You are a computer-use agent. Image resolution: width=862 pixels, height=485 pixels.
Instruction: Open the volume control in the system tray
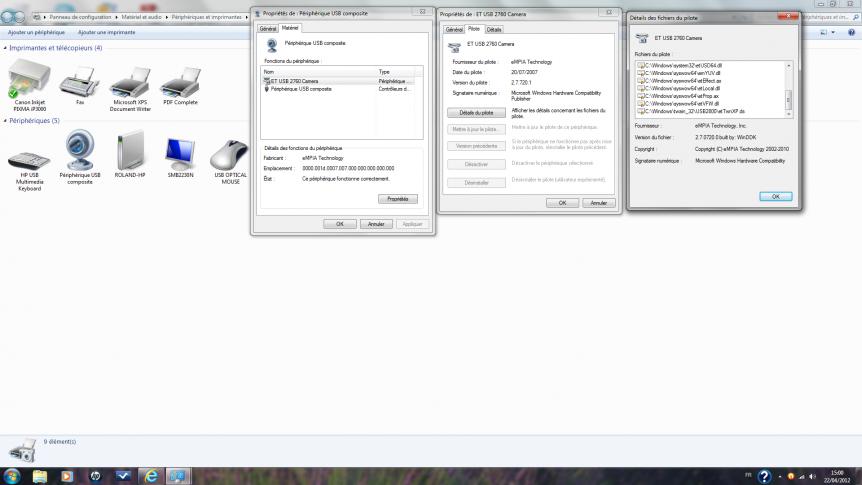coord(813,476)
